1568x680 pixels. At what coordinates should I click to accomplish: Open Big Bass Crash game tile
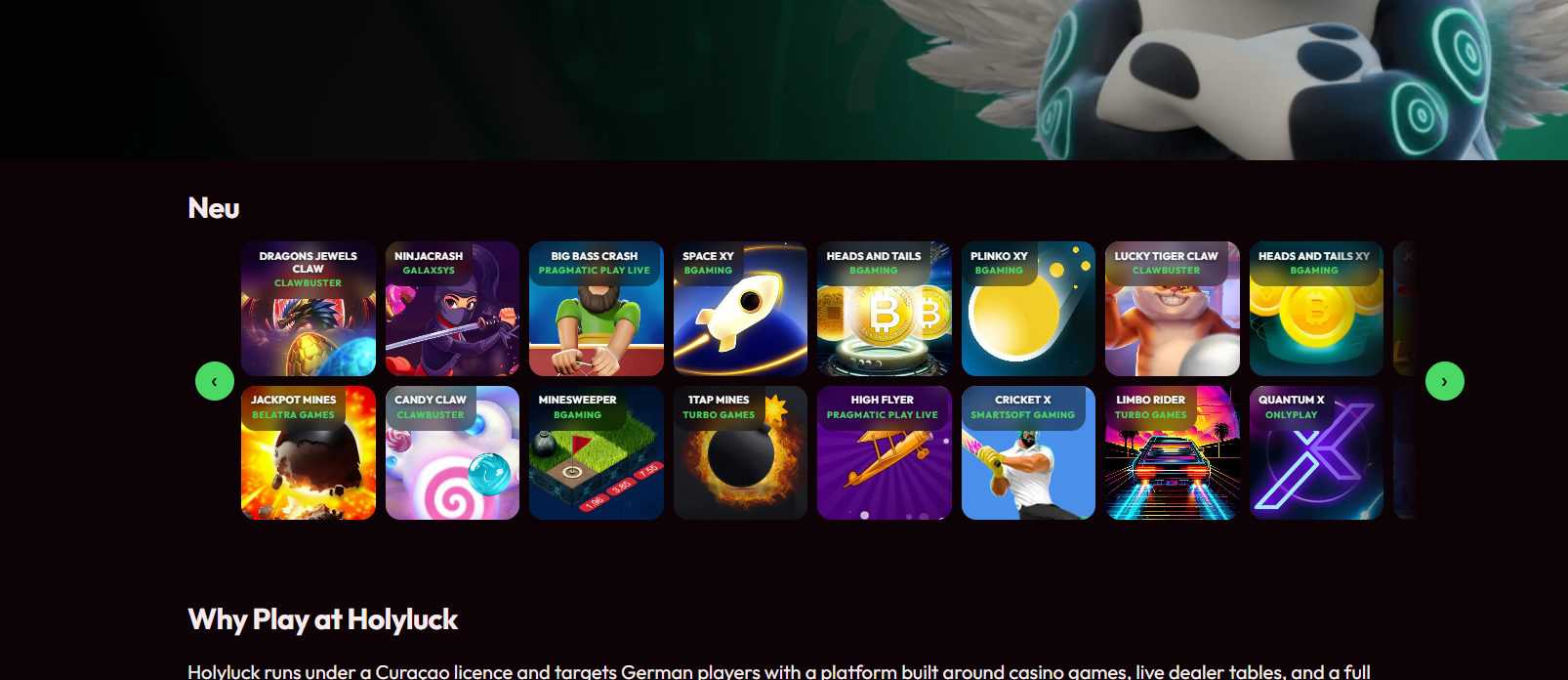pos(597,309)
